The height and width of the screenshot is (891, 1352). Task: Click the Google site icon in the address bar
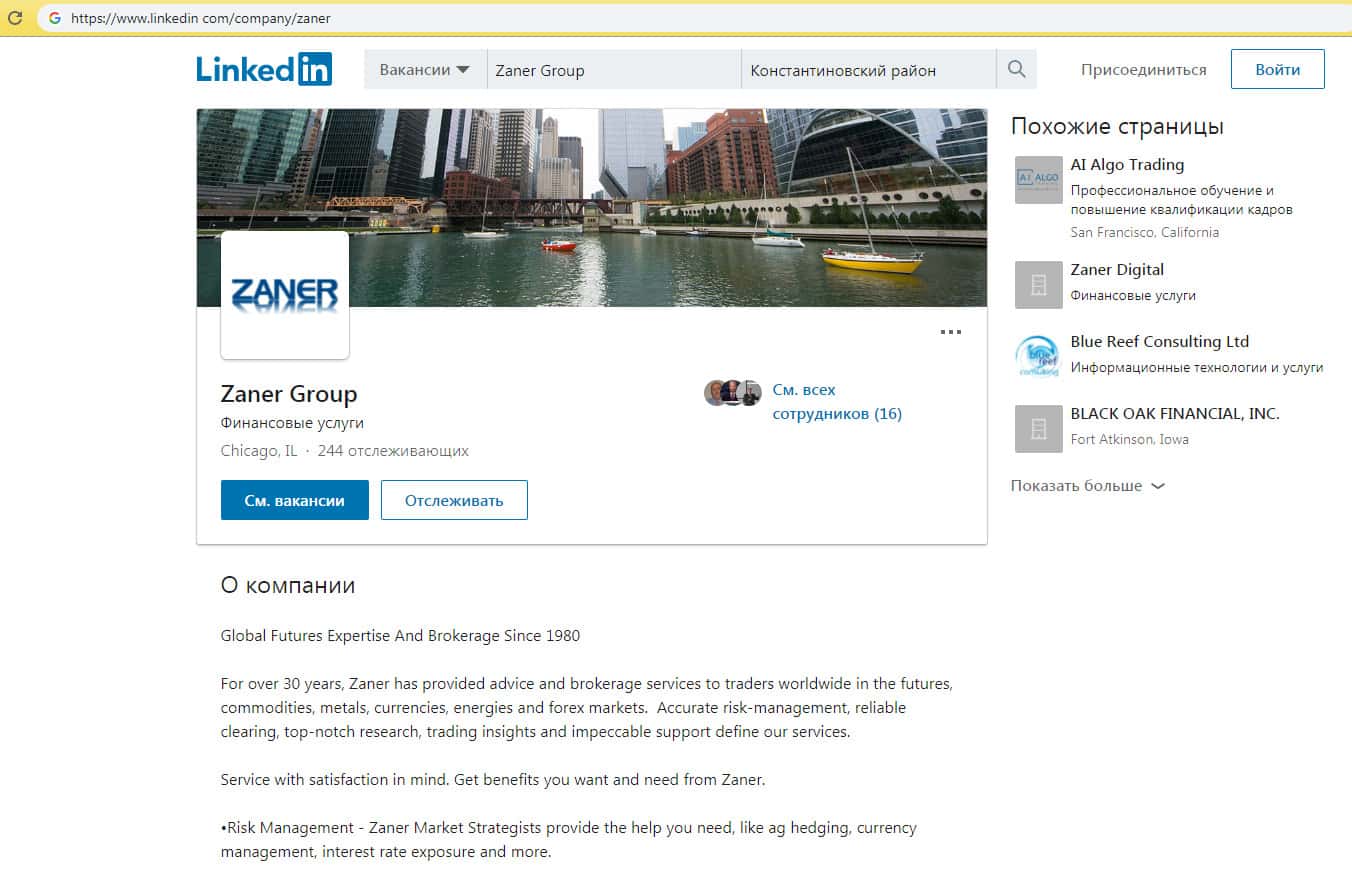pos(54,18)
